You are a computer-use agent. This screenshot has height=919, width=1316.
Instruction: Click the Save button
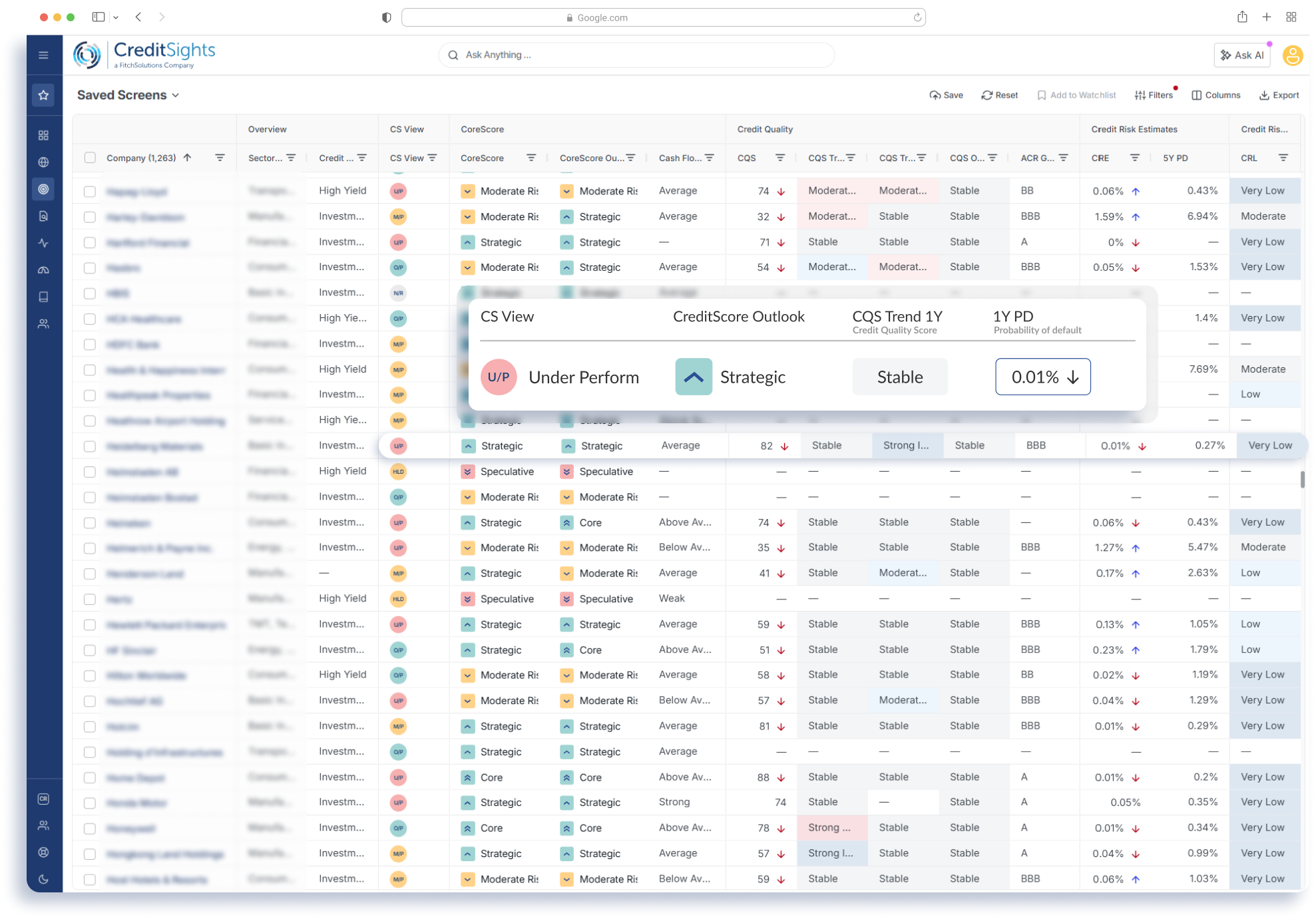click(946, 95)
